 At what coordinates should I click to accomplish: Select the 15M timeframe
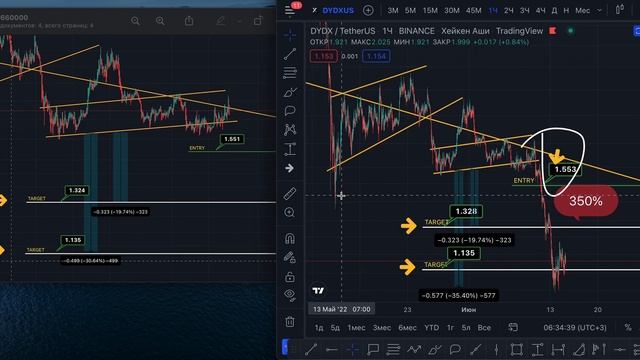tap(430, 11)
